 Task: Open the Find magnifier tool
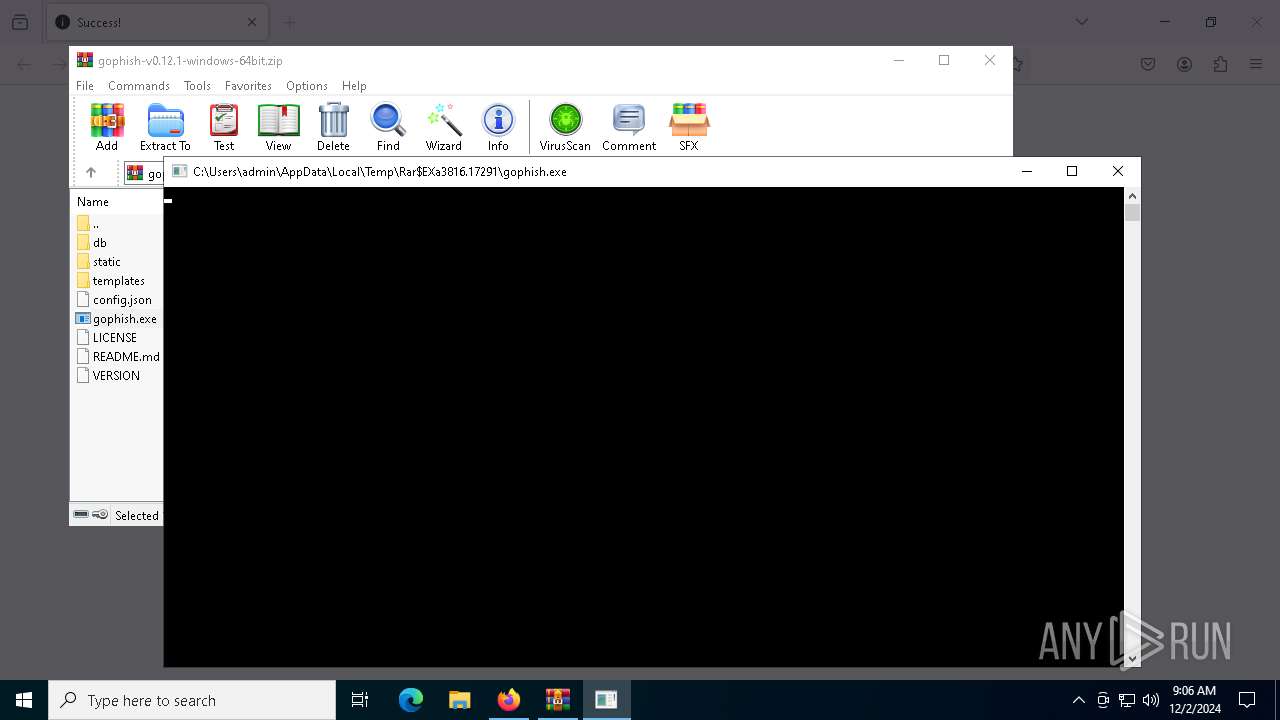(388, 127)
